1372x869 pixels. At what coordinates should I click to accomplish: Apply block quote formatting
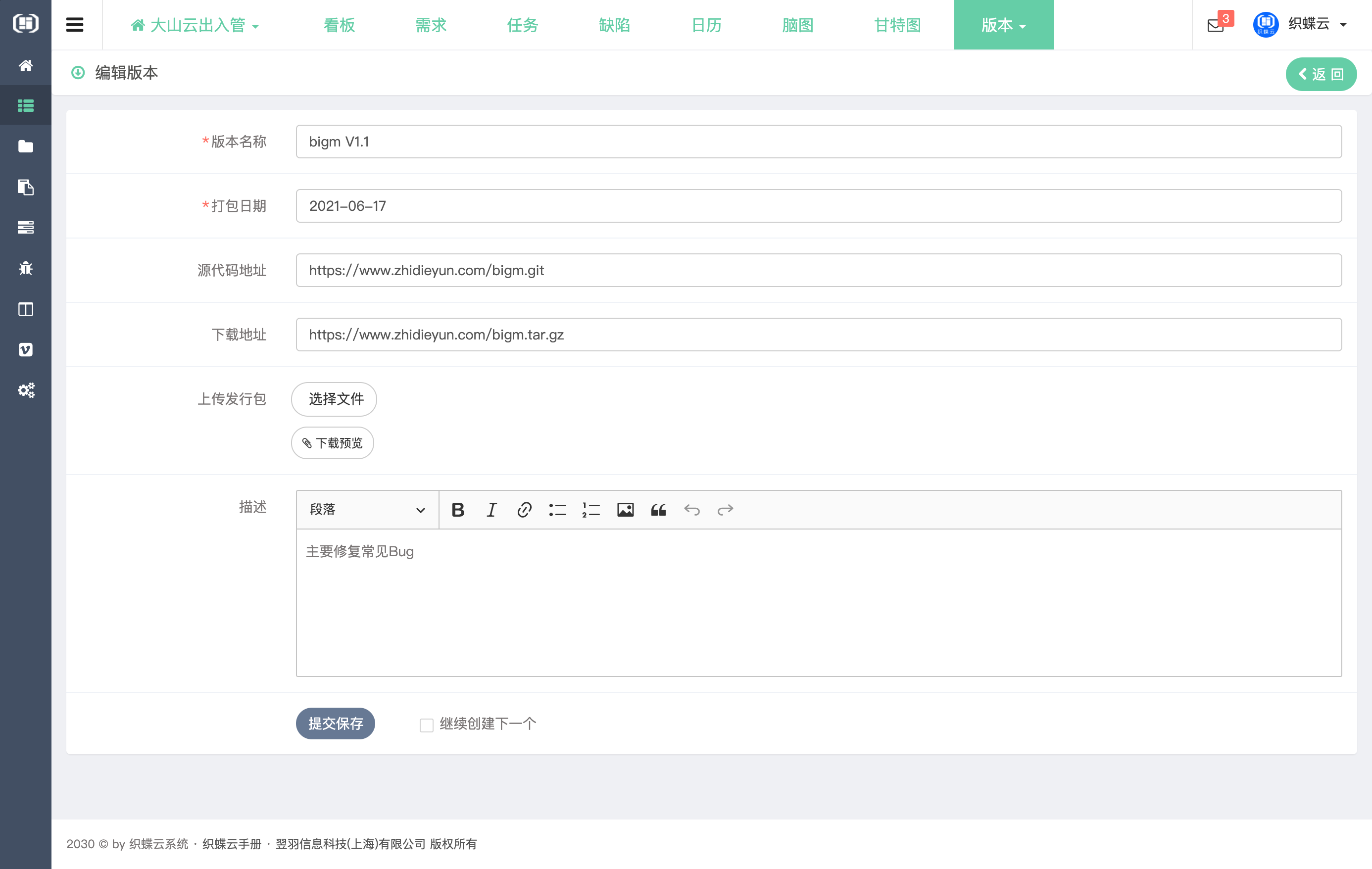tap(658, 509)
